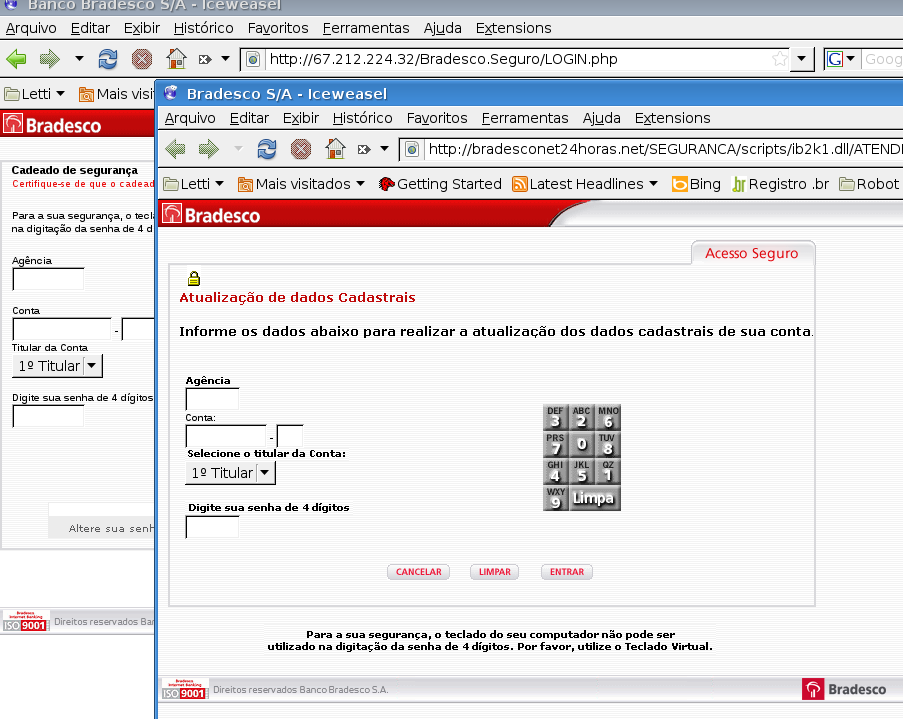Open the Registro .br bookmark

point(780,184)
